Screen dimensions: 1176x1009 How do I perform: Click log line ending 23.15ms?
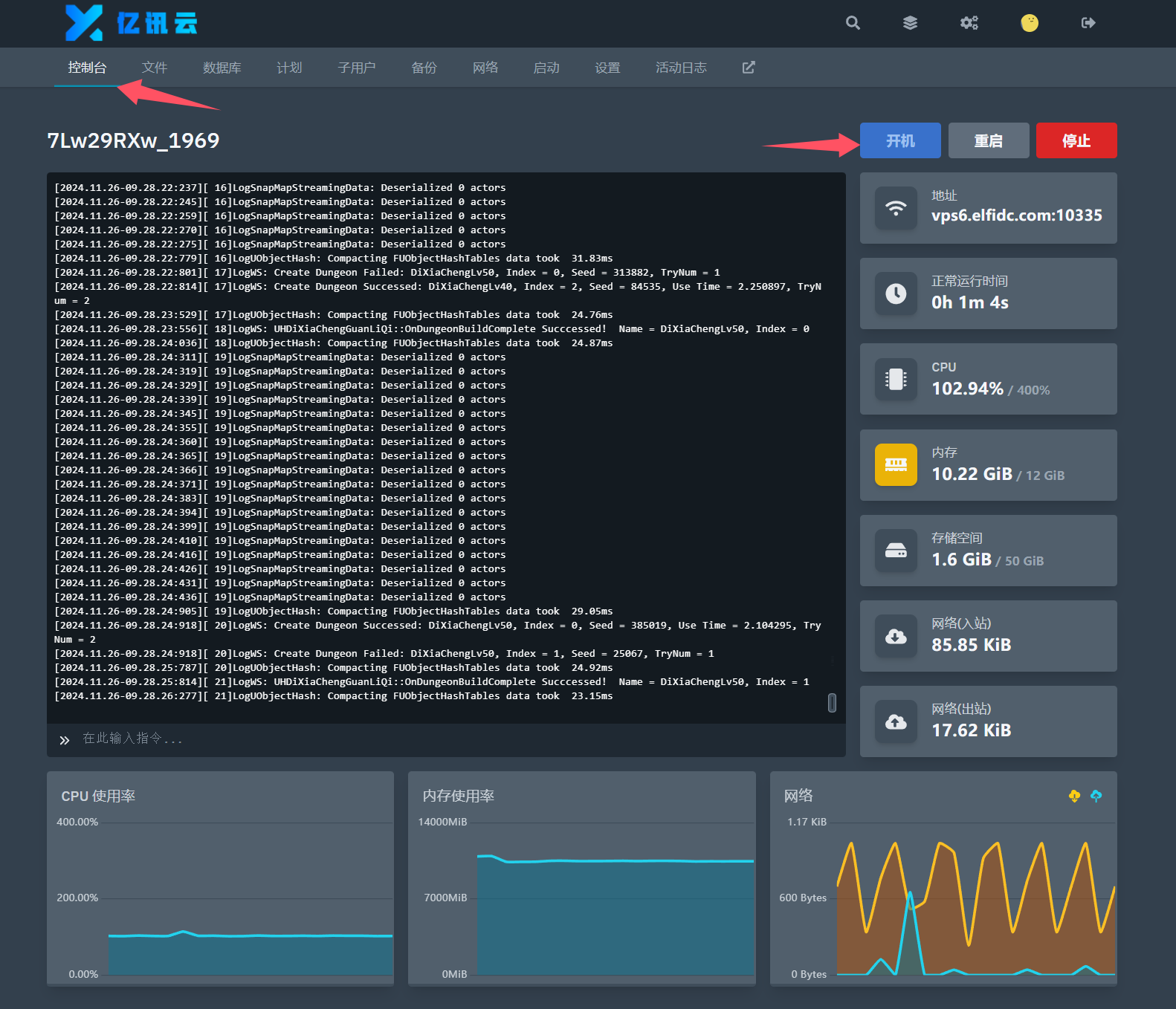tap(333, 696)
